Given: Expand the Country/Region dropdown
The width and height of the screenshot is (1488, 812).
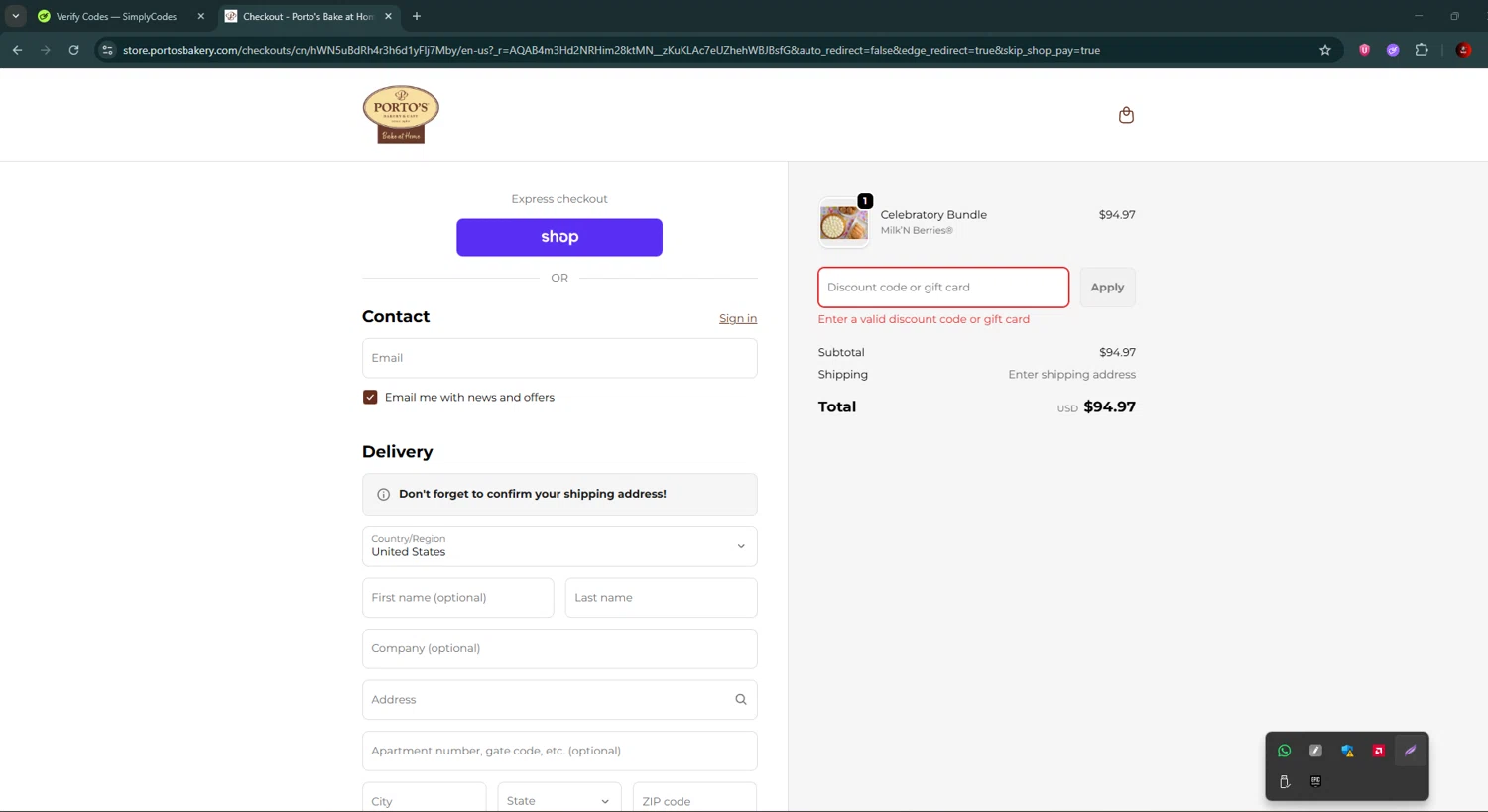Looking at the screenshot, I should tap(559, 546).
